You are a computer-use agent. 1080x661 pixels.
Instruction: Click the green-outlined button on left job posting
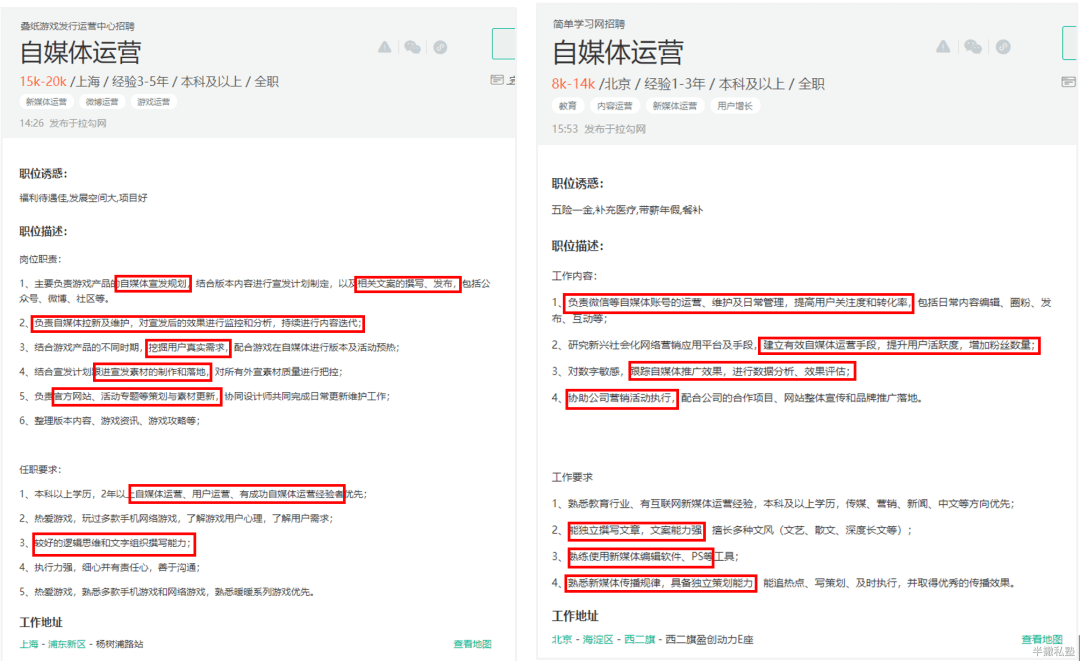tap(504, 45)
